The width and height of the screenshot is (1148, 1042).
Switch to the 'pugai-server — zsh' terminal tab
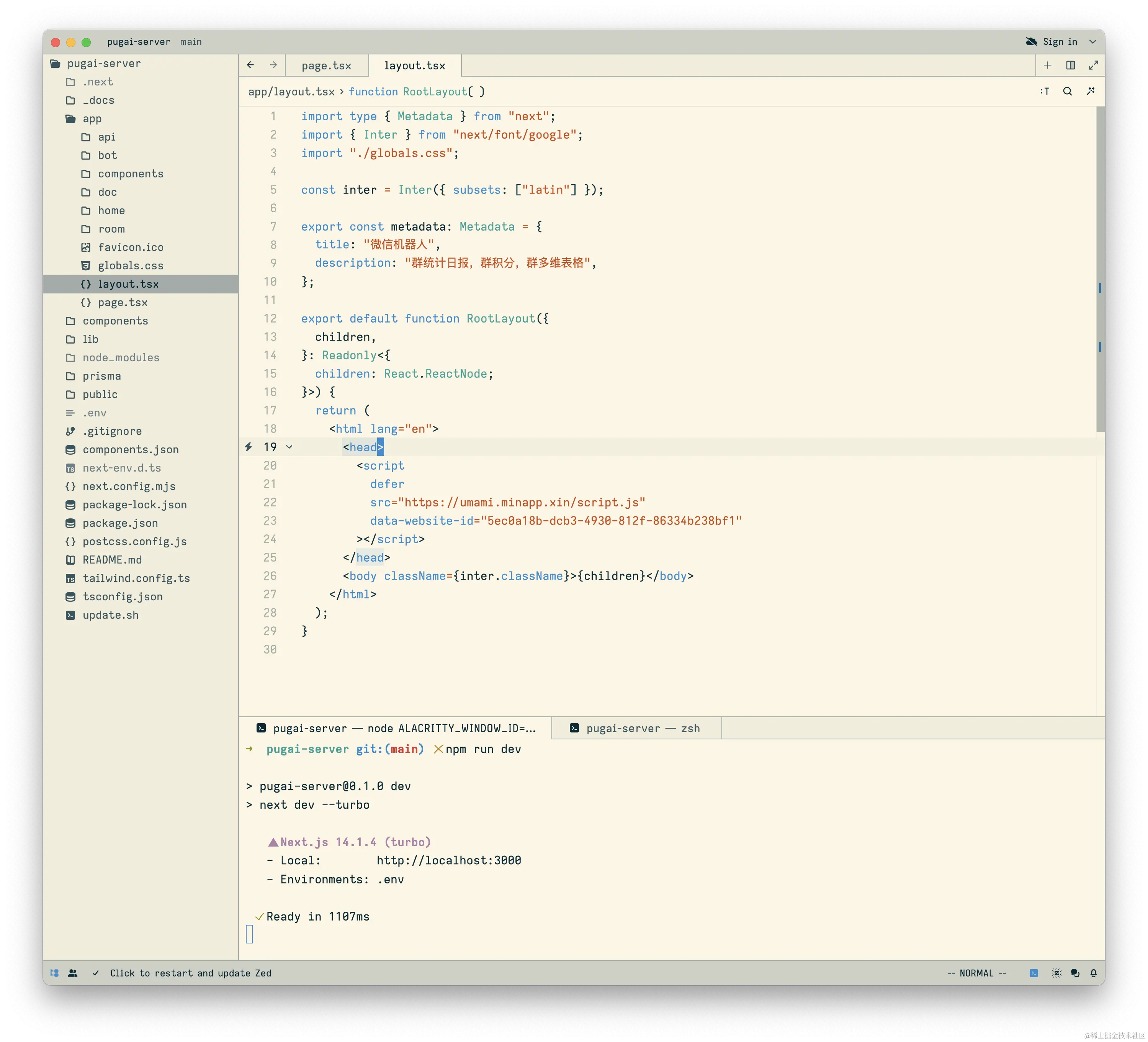tap(636, 728)
